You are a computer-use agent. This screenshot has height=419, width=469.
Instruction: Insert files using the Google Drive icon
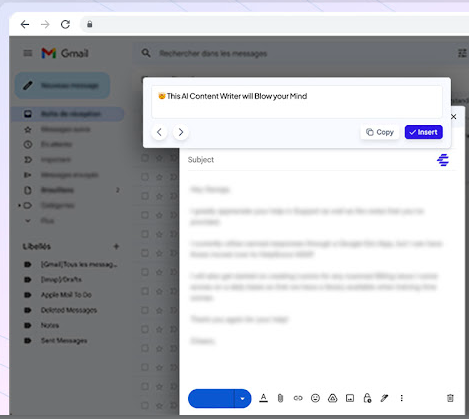tap(333, 398)
